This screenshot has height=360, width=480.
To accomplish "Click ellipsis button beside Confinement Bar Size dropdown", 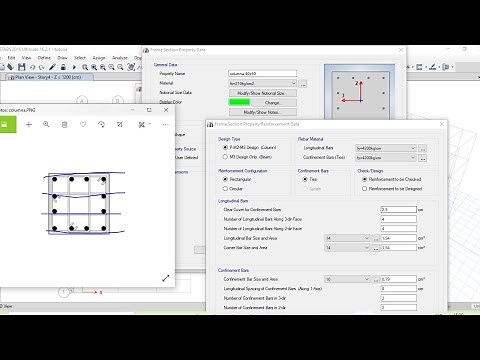I will (x=376, y=279).
